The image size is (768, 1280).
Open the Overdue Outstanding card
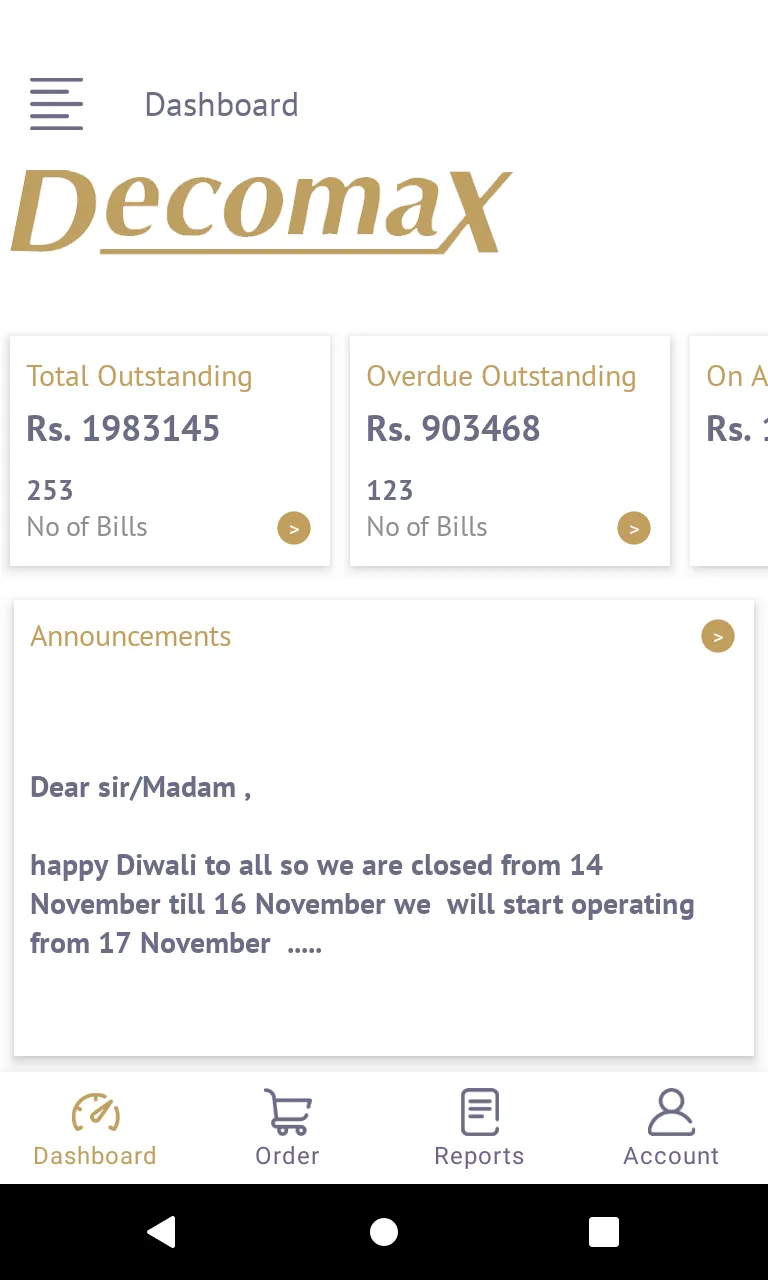tap(510, 451)
